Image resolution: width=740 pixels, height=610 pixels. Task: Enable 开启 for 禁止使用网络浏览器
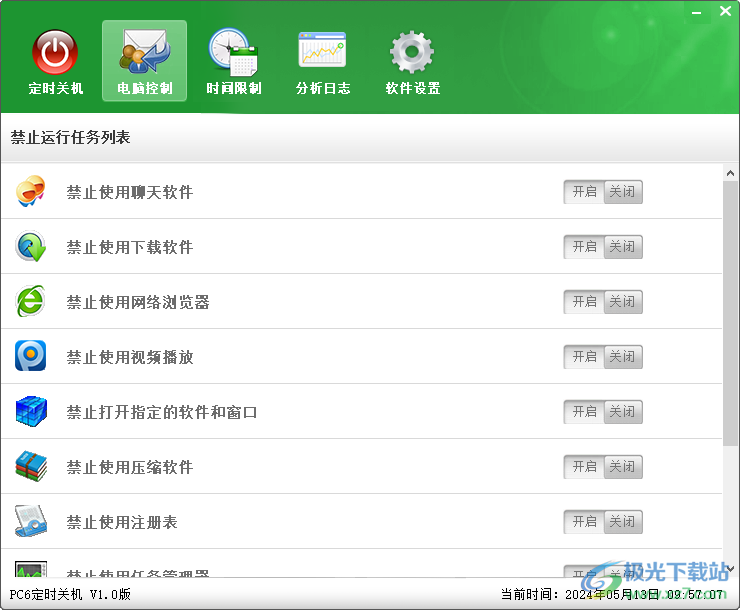(x=584, y=302)
